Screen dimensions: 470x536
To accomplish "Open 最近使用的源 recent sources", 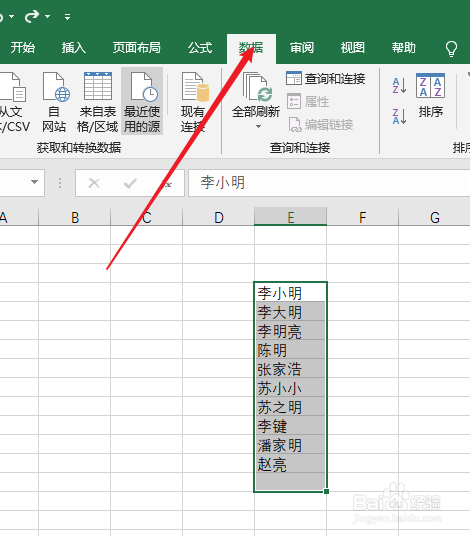I will (x=142, y=101).
